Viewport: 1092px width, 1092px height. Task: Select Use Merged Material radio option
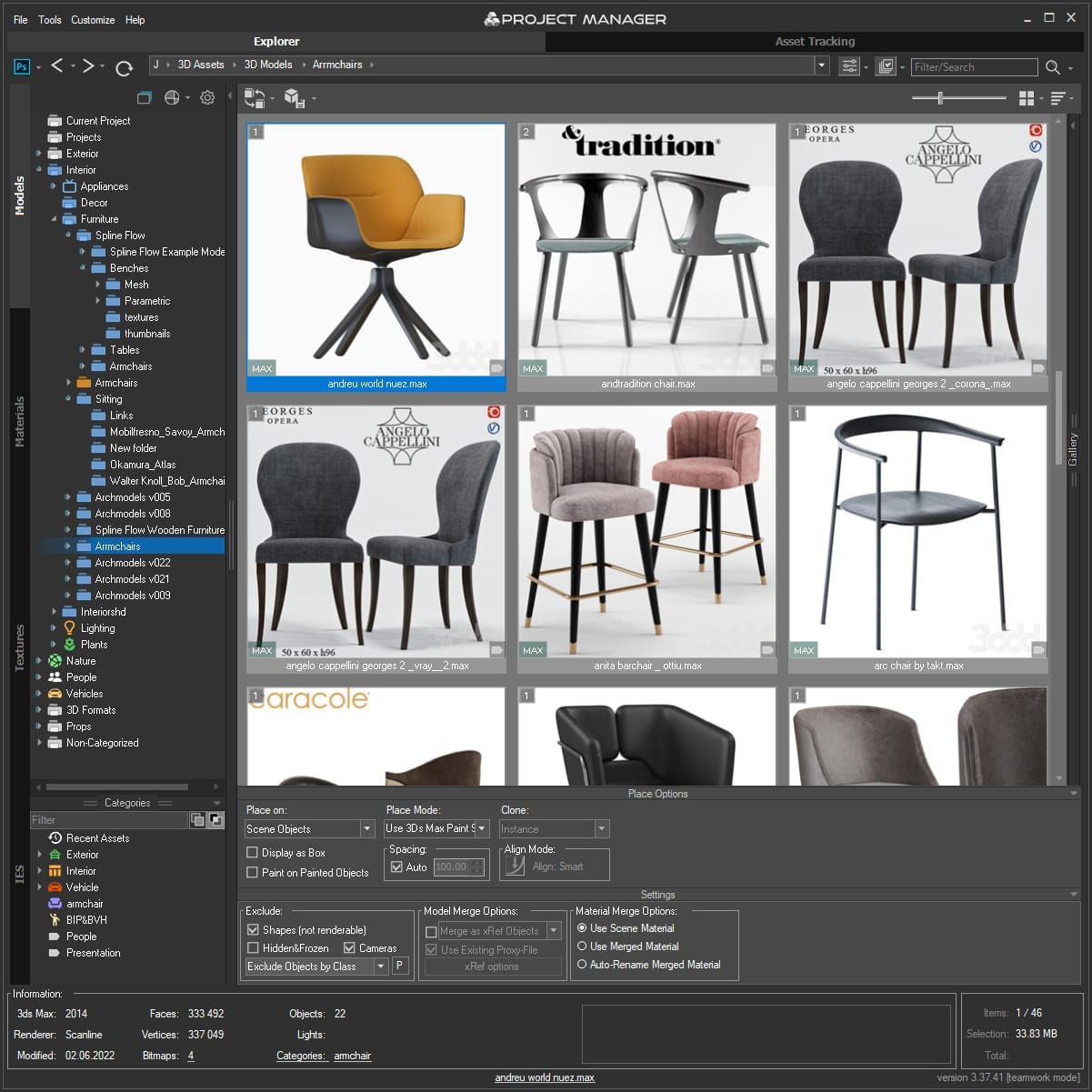(x=582, y=946)
